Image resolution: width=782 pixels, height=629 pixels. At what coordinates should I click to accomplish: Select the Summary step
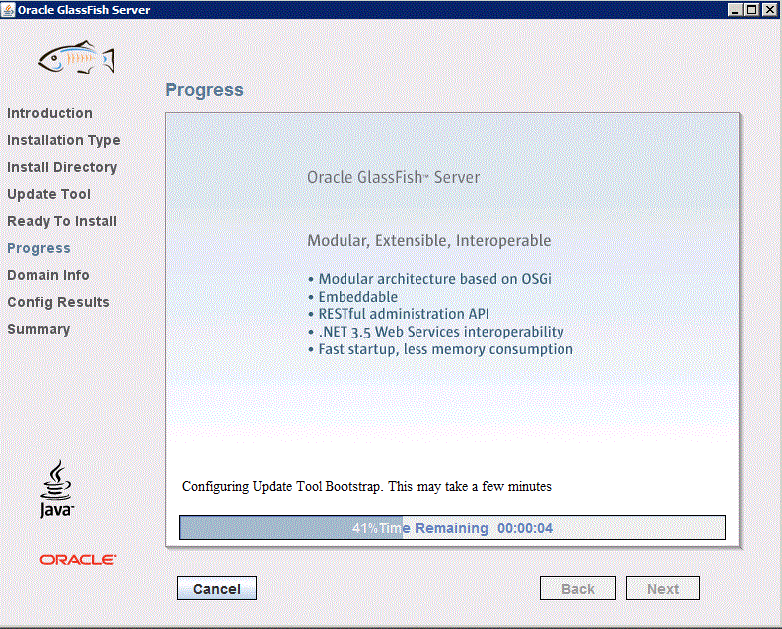(38, 329)
